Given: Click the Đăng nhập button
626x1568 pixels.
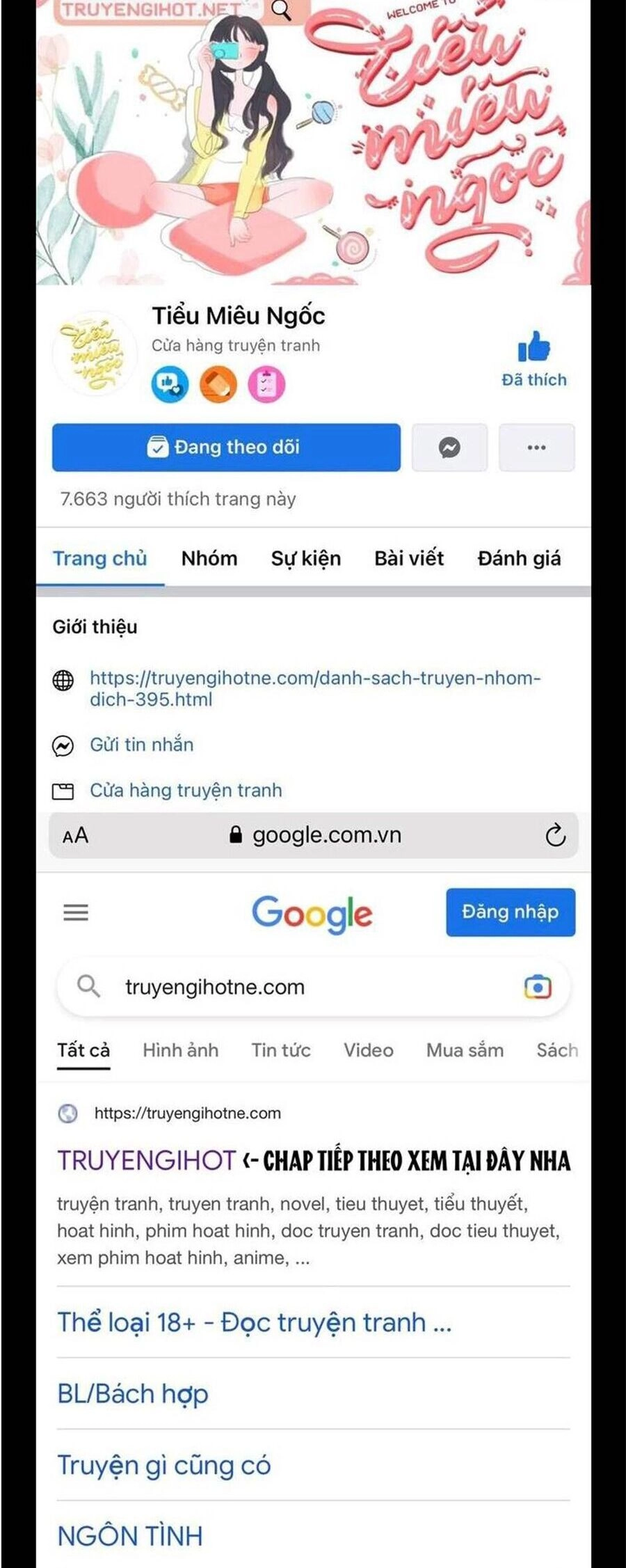Looking at the screenshot, I should click(x=511, y=912).
